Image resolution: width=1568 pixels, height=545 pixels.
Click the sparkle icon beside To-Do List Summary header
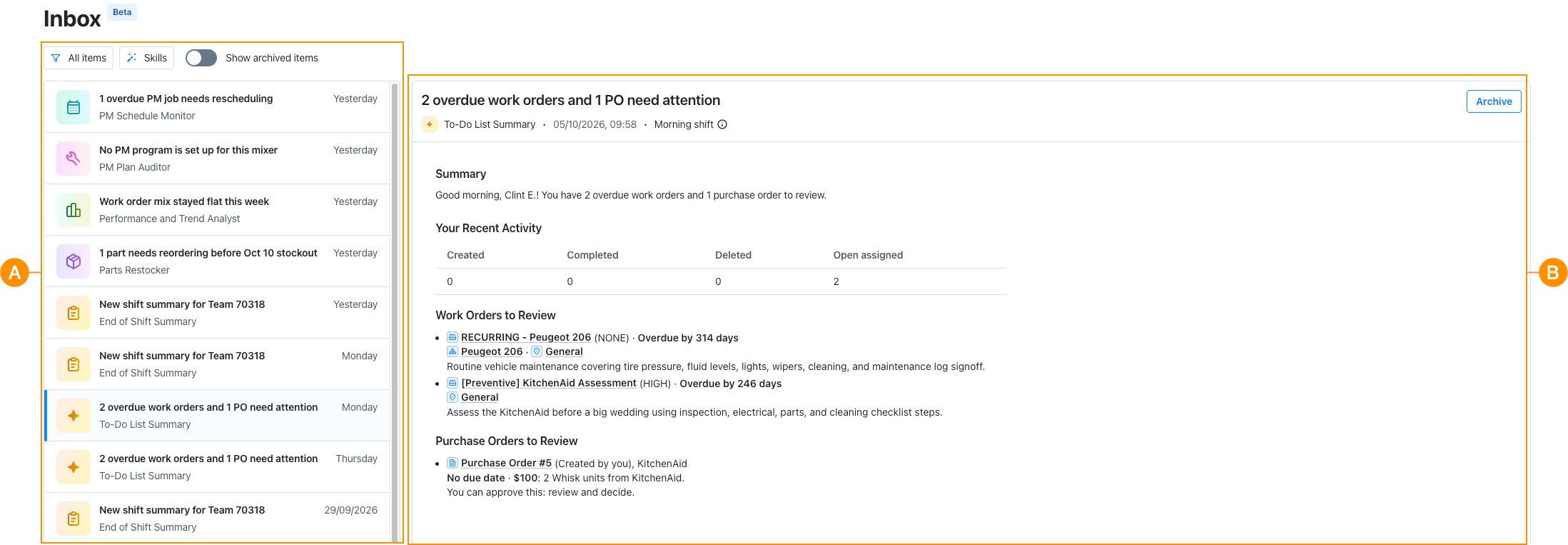430,124
